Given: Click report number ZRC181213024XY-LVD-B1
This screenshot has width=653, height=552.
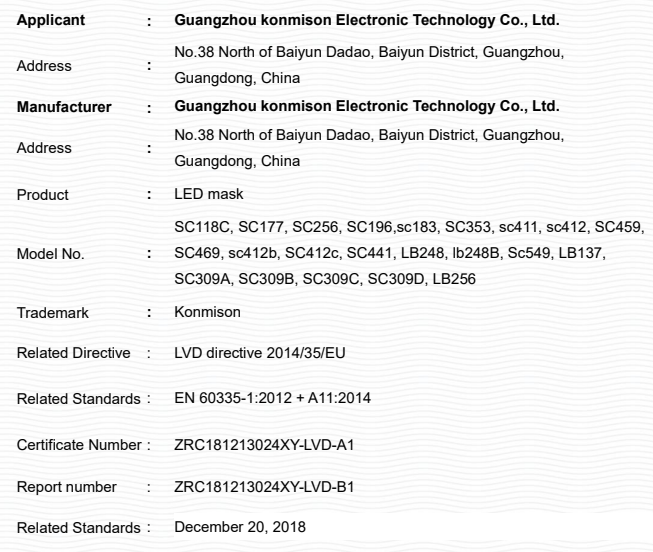Looking at the screenshot, I should pos(264,487).
